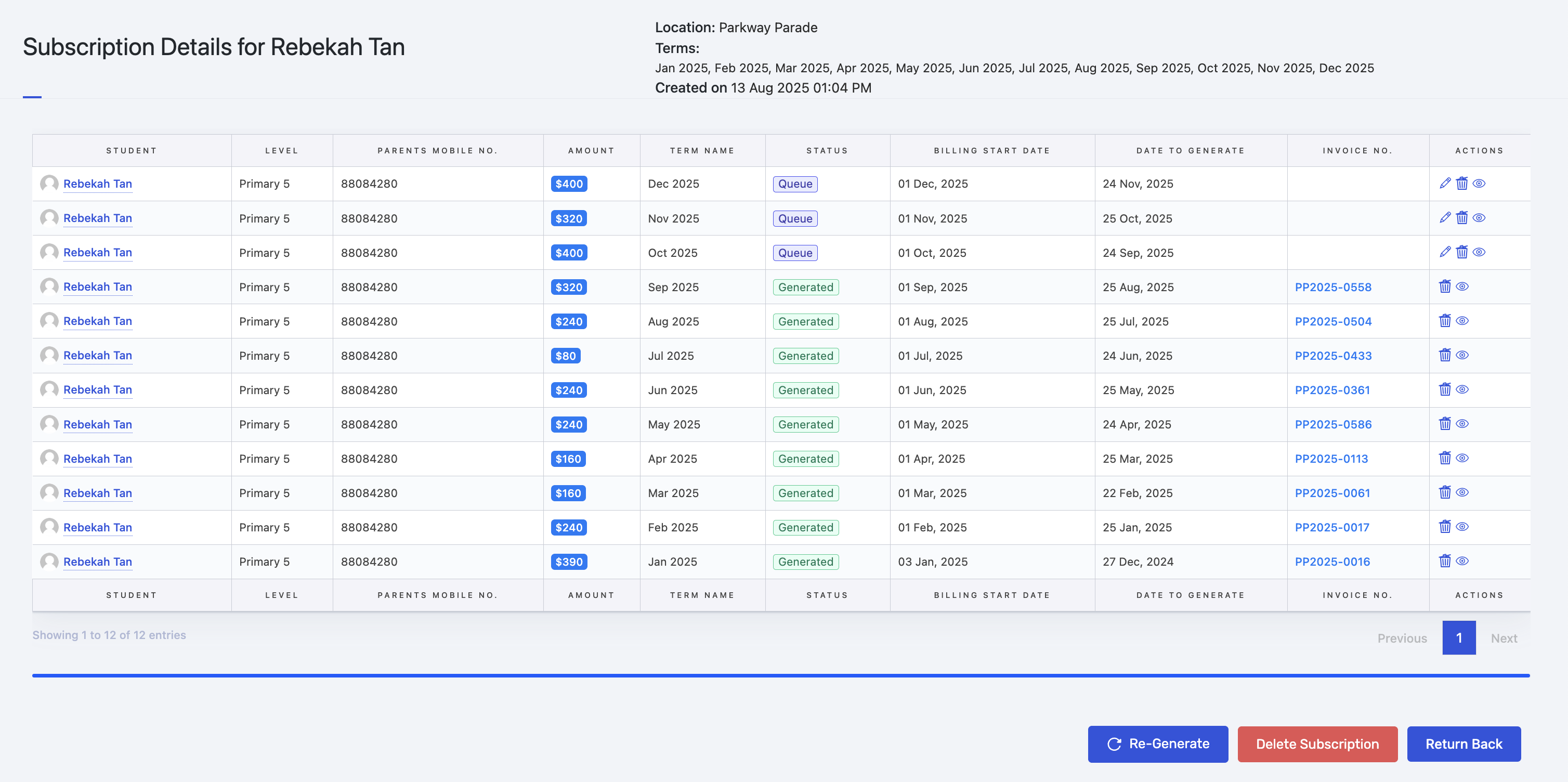Click the $80 amount badge
The height and width of the screenshot is (782, 1568).
click(565, 356)
